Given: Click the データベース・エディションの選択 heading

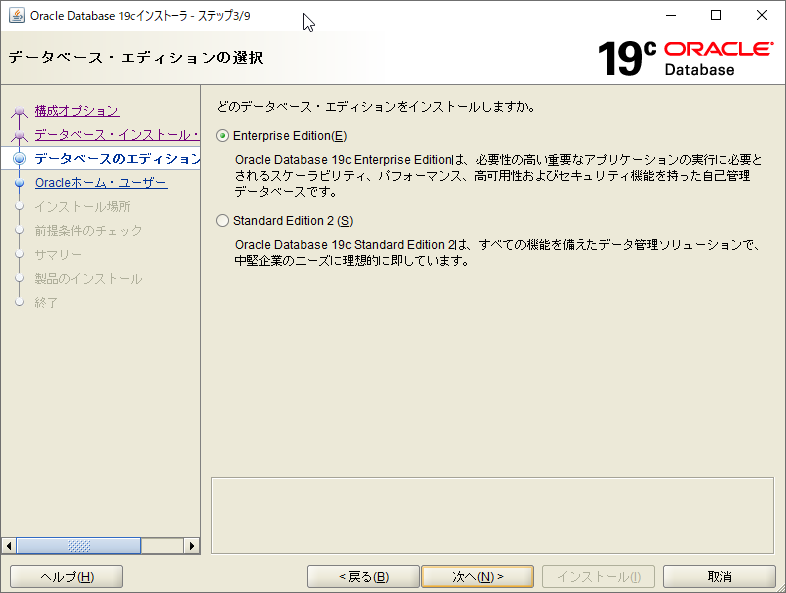Looking at the screenshot, I should click(136, 58).
